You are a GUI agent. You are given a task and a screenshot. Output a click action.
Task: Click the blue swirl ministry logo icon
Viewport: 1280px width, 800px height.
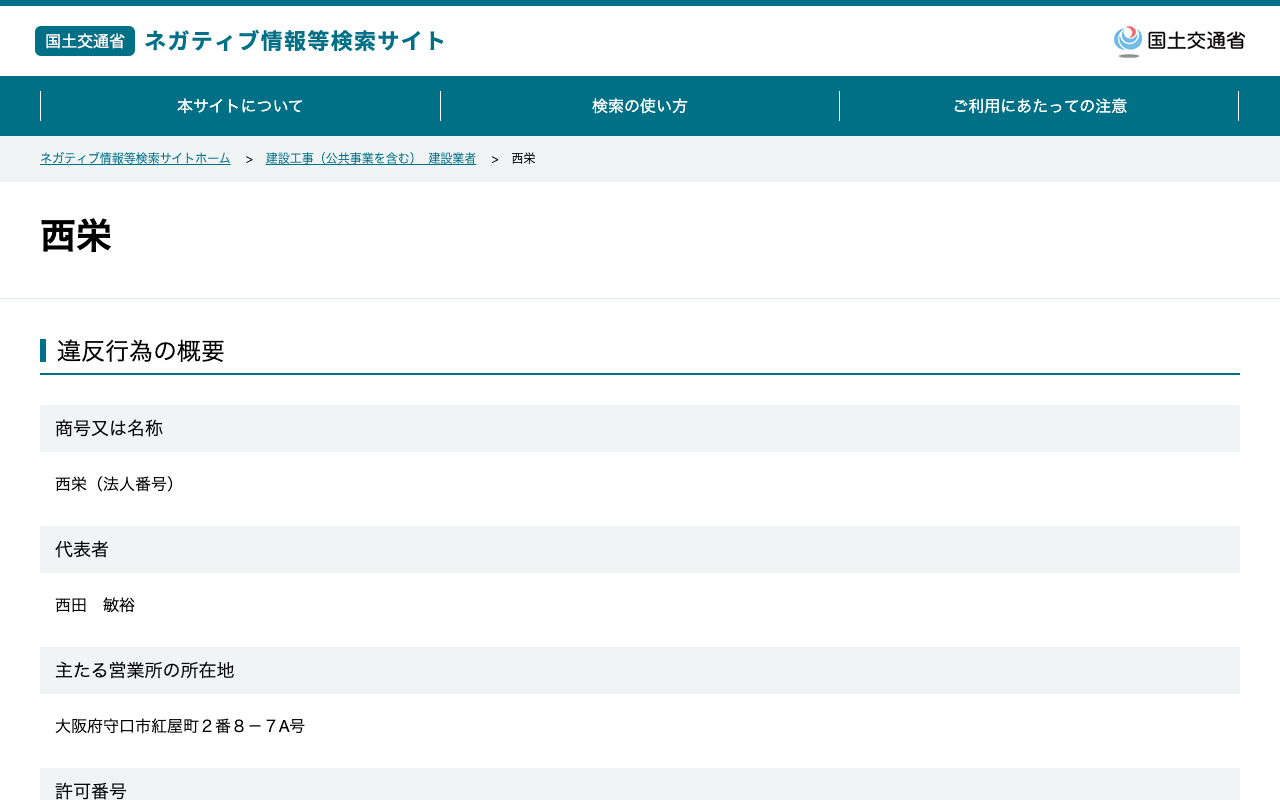pyautogui.click(x=1128, y=41)
